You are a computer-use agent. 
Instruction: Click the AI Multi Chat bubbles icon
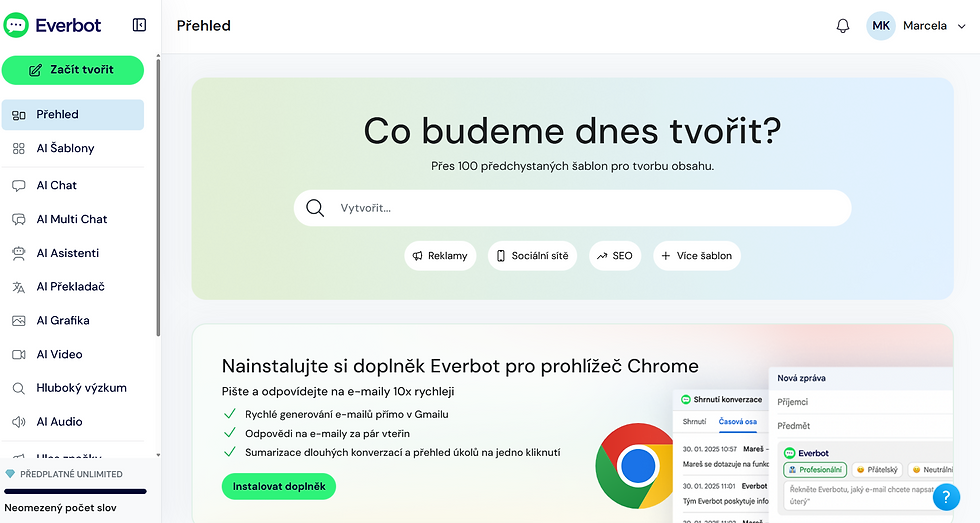coord(19,219)
